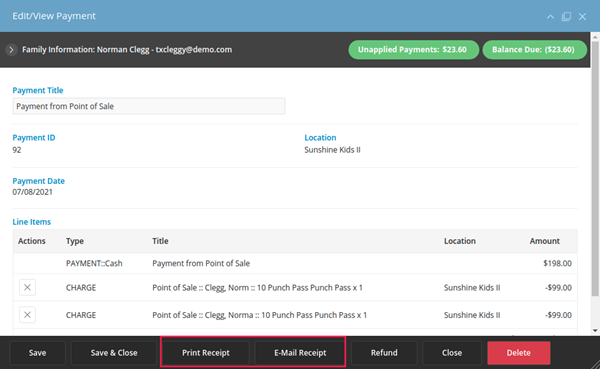Click the Unapplied Payments $23.60 badge
Viewport: 600px width, 369px height.
(413, 50)
